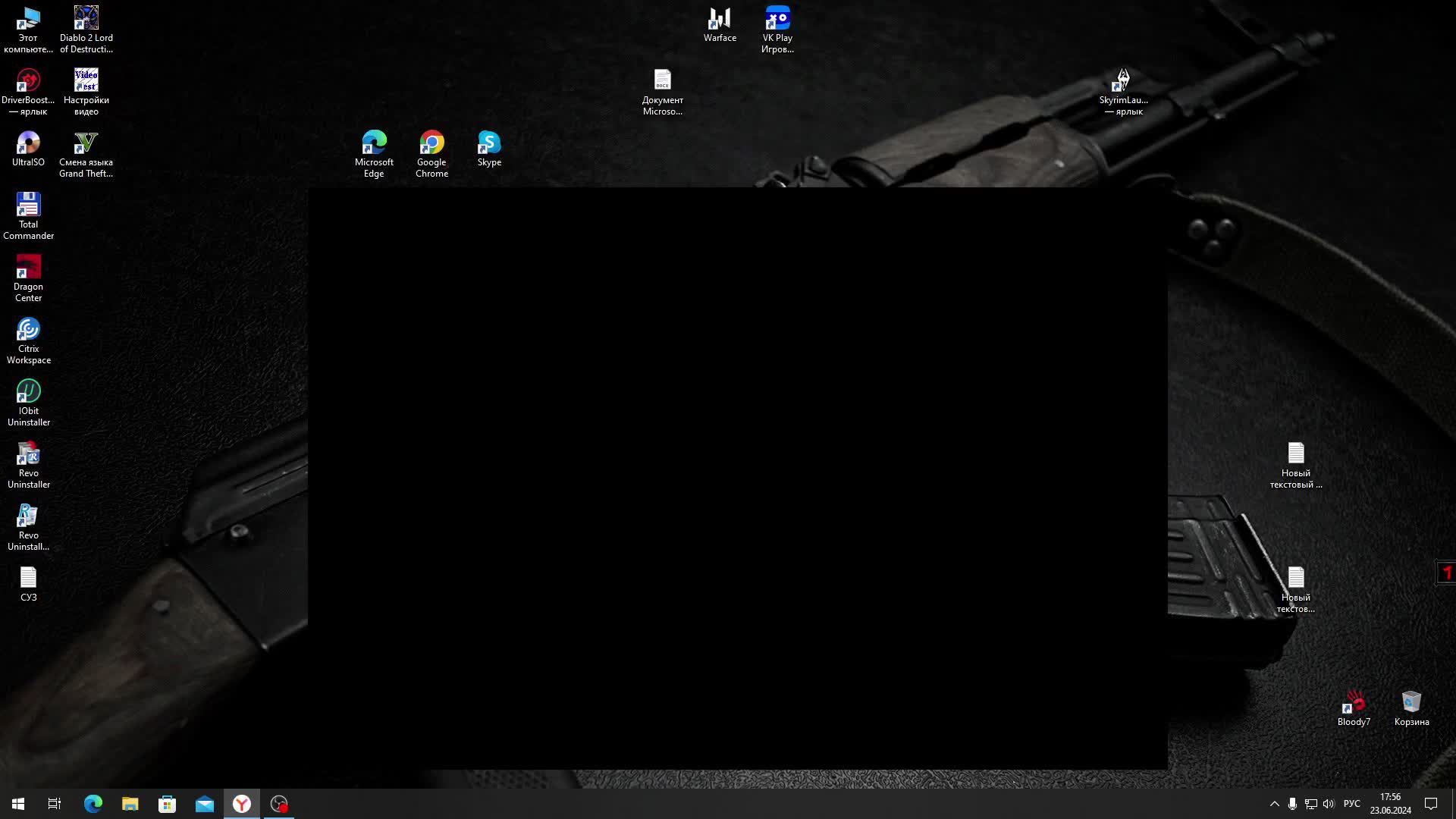Open the volume control in tray

(x=1329, y=804)
